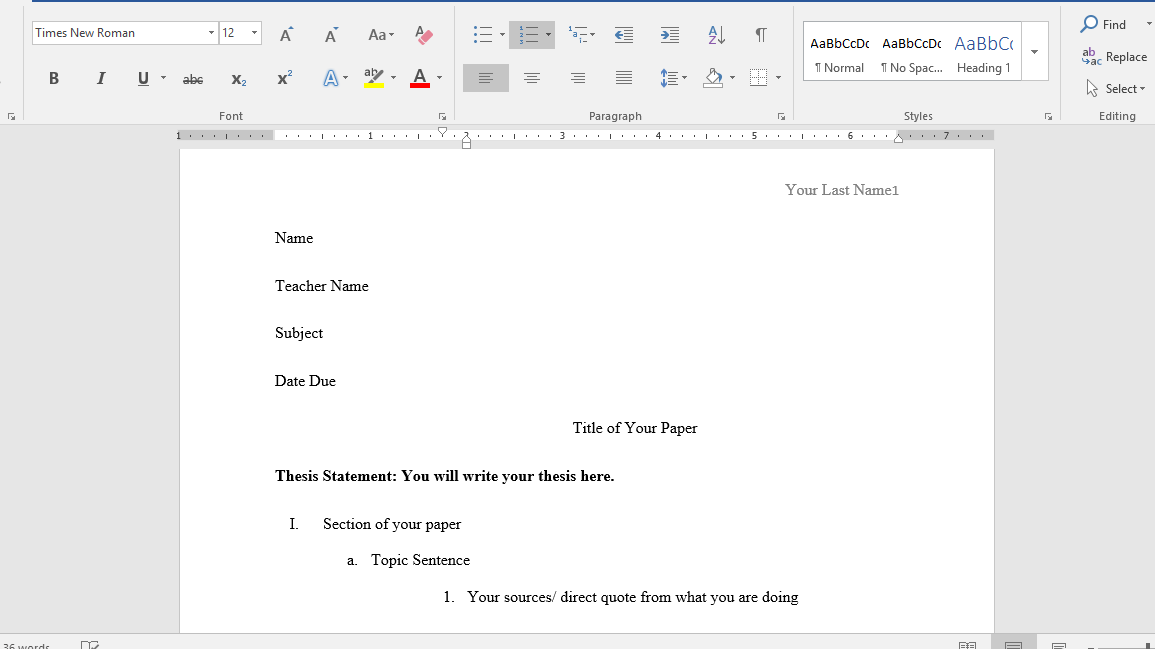1155x649 pixels.
Task: Open the font name dropdown
Action: (x=211, y=32)
